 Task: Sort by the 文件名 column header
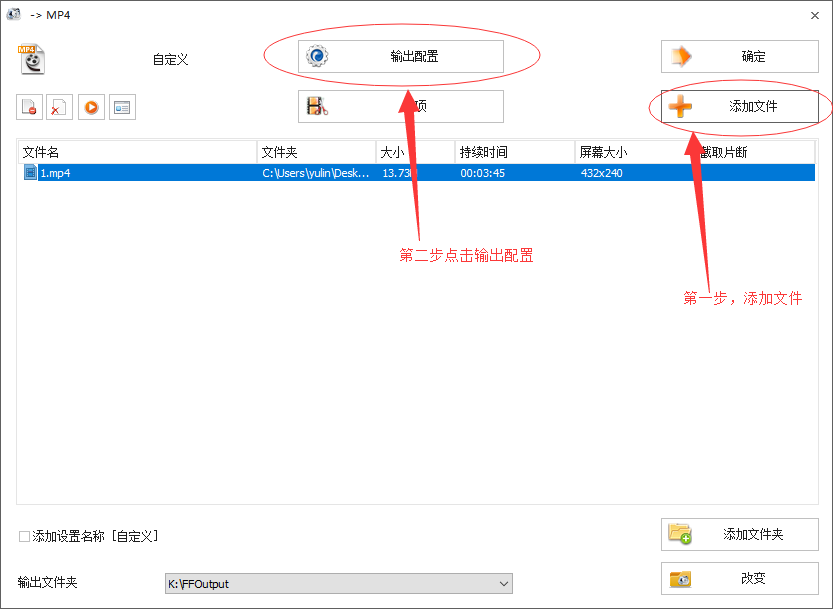[137, 152]
